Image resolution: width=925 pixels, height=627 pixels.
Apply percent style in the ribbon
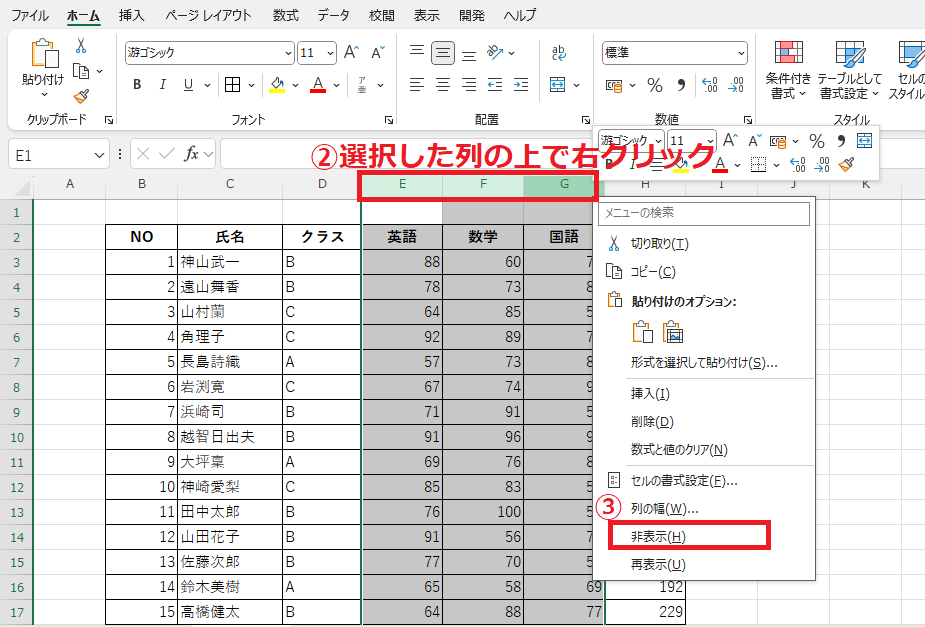coord(655,86)
